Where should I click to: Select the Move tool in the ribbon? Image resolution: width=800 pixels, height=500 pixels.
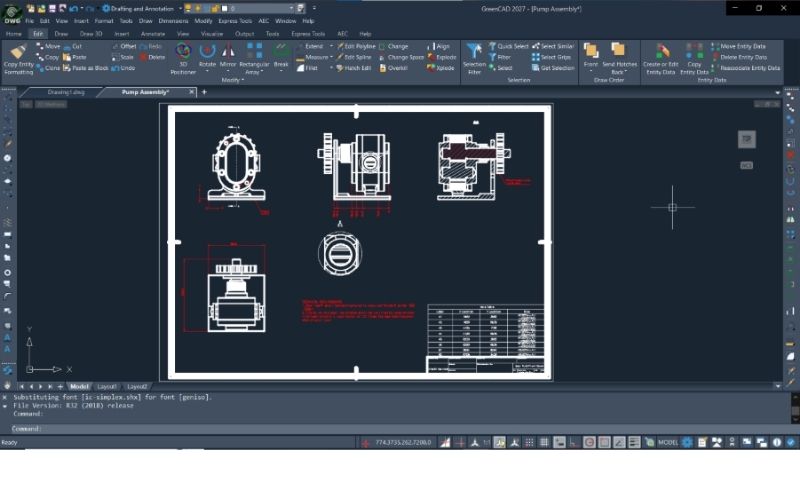(x=48, y=46)
